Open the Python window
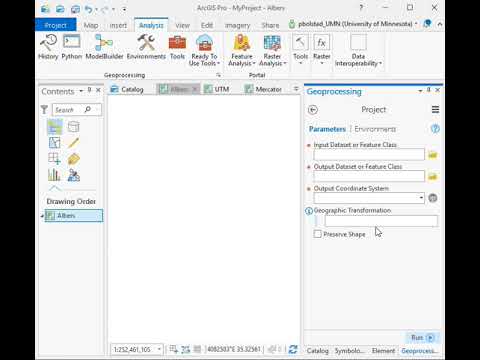The width and height of the screenshot is (480, 360). pyautogui.click(x=72, y=47)
